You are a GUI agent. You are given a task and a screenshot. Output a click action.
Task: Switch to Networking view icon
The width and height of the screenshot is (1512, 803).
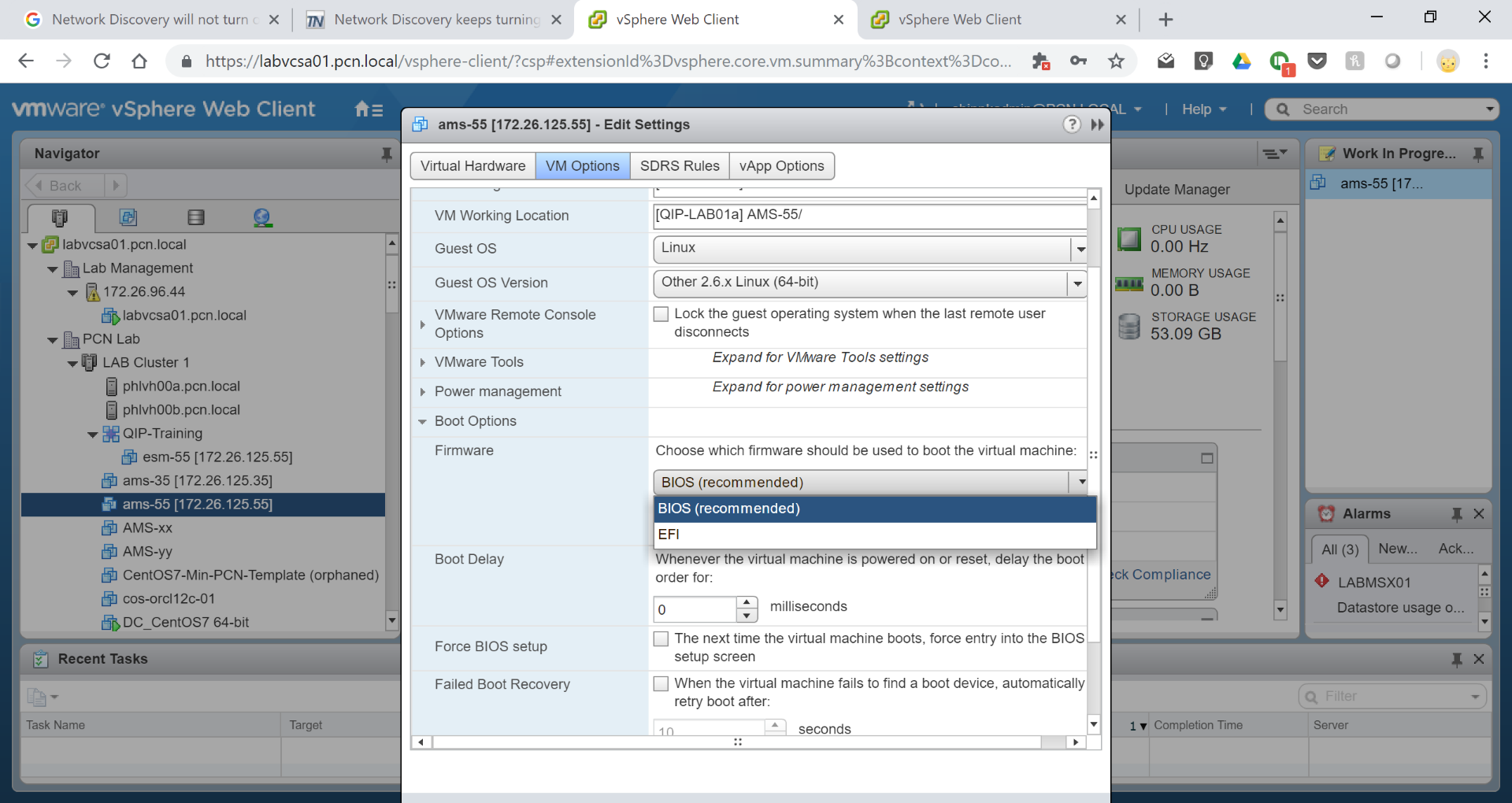coord(263,217)
